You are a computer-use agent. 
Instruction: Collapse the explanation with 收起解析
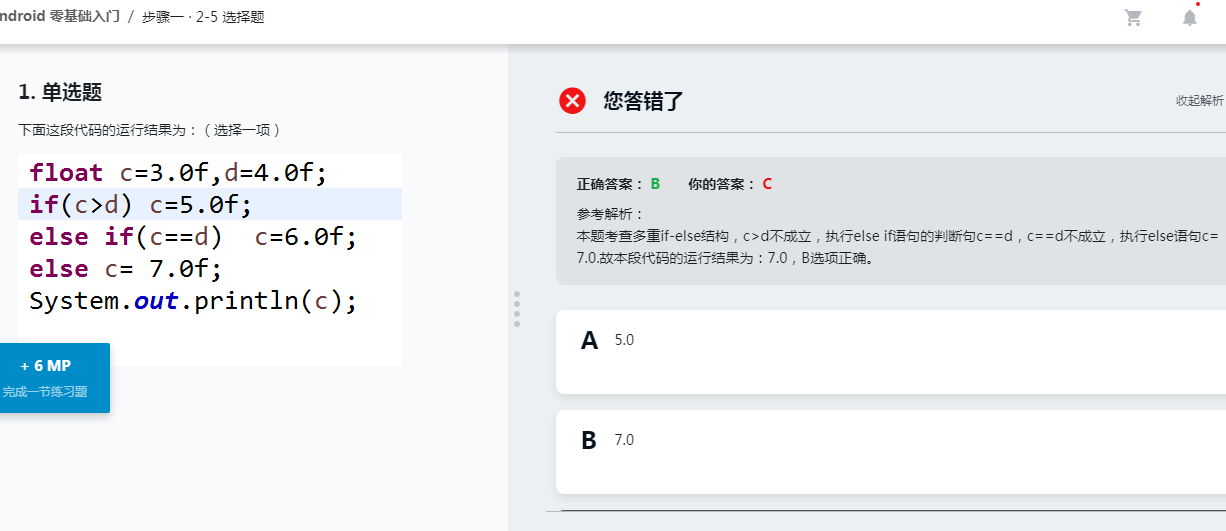(1200, 101)
